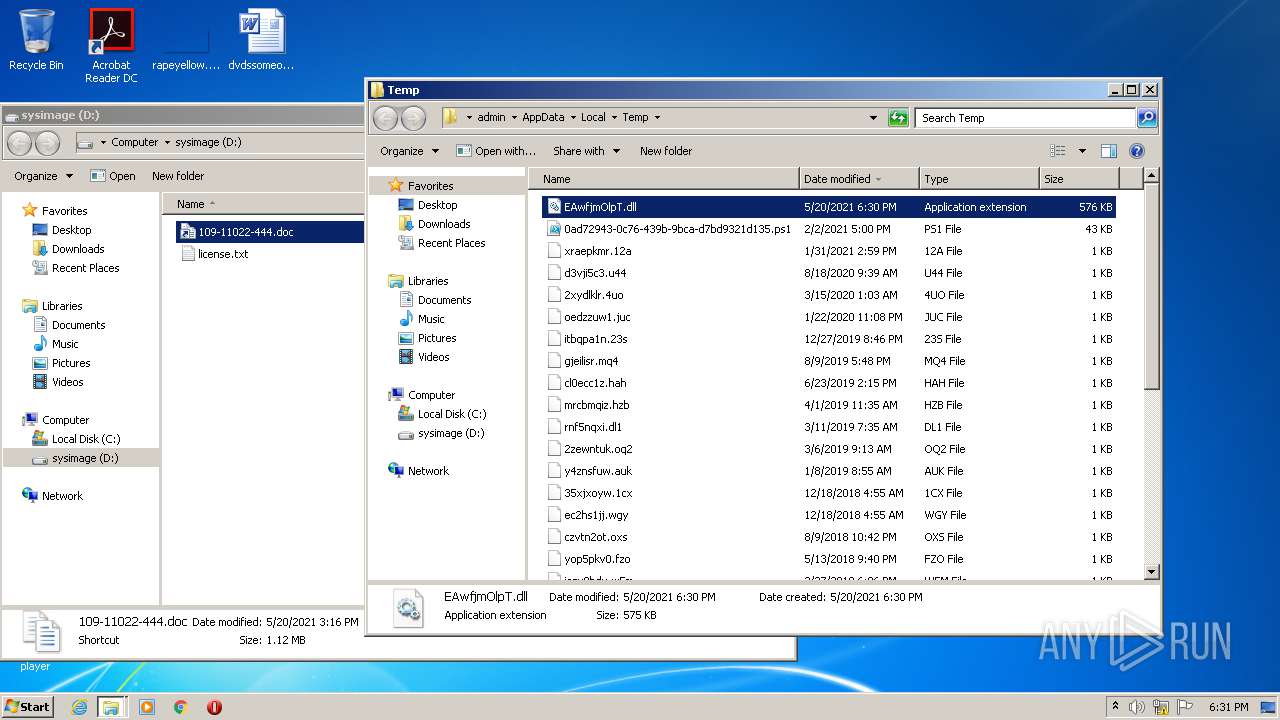Select 109-11022-444.doc shortcut in sysimage window
1280x720 pixels.
(245, 232)
